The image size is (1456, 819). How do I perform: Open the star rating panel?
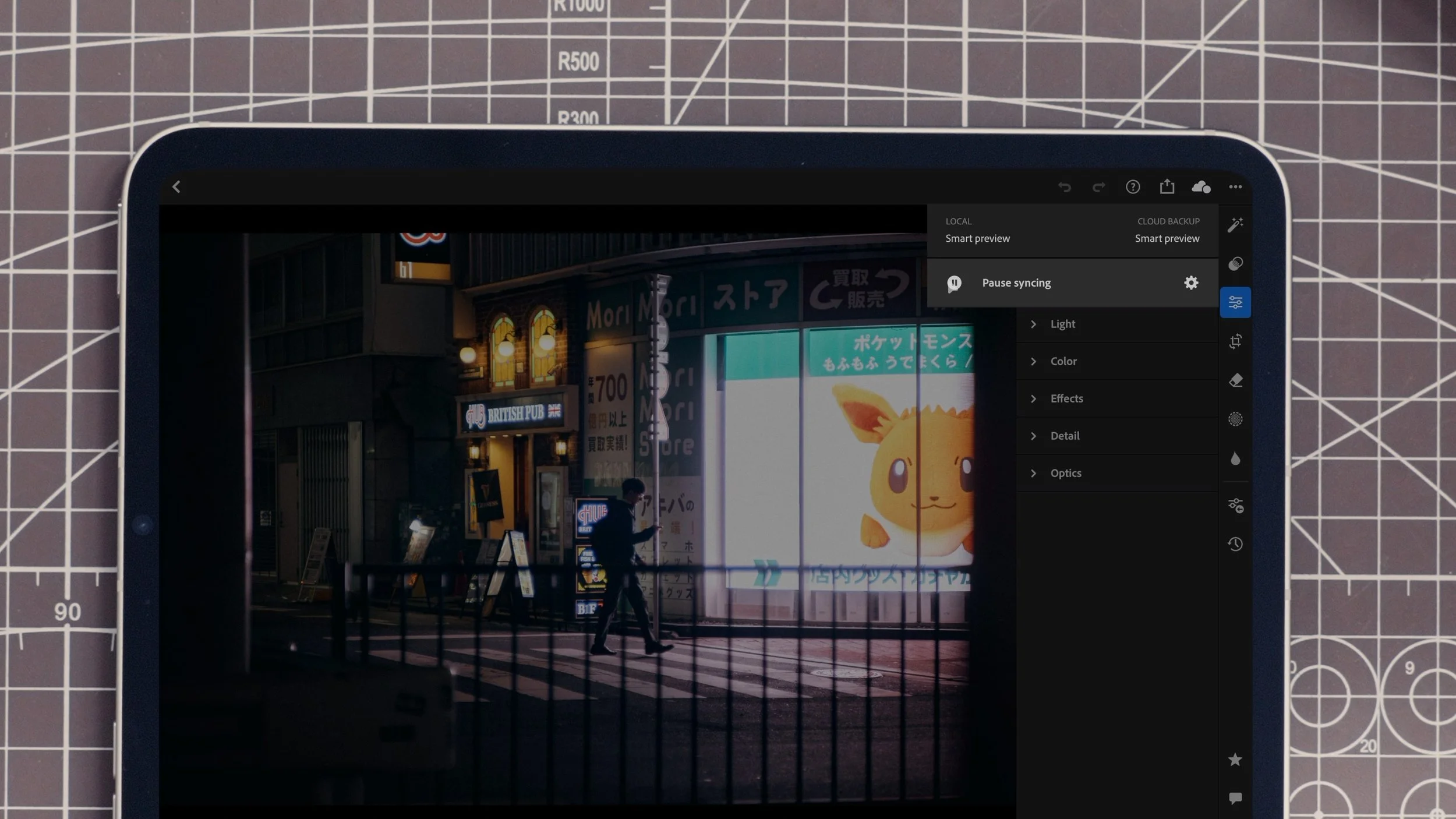[x=1235, y=760]
